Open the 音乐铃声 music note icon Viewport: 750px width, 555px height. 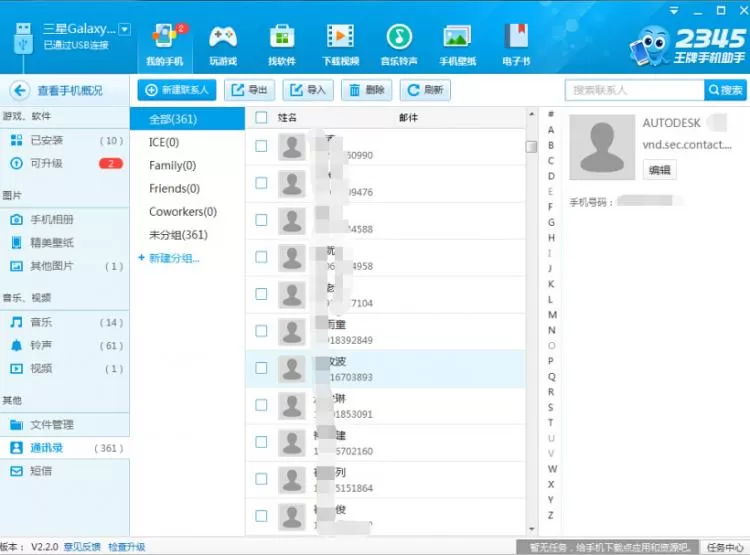[x=399, y=36]
